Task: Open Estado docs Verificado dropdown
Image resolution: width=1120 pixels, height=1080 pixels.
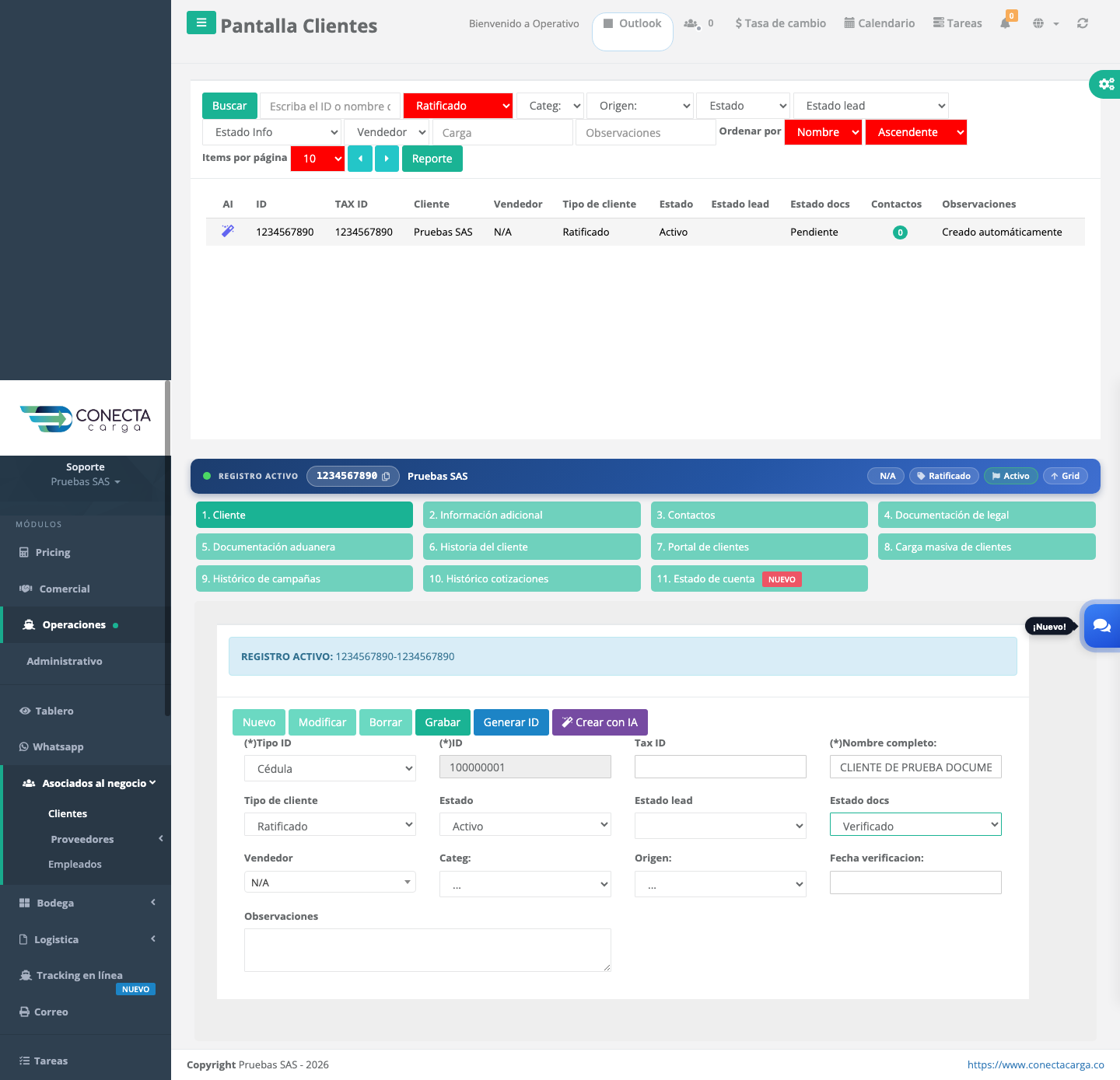Action: 915,825
